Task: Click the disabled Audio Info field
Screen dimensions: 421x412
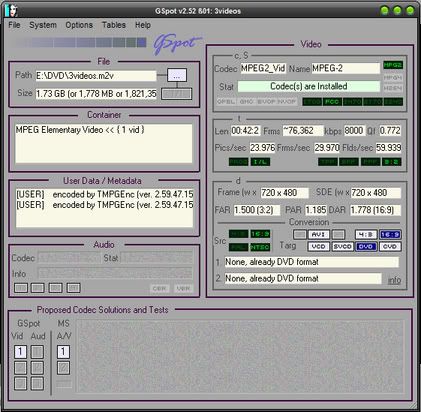Action: [115, 274]
